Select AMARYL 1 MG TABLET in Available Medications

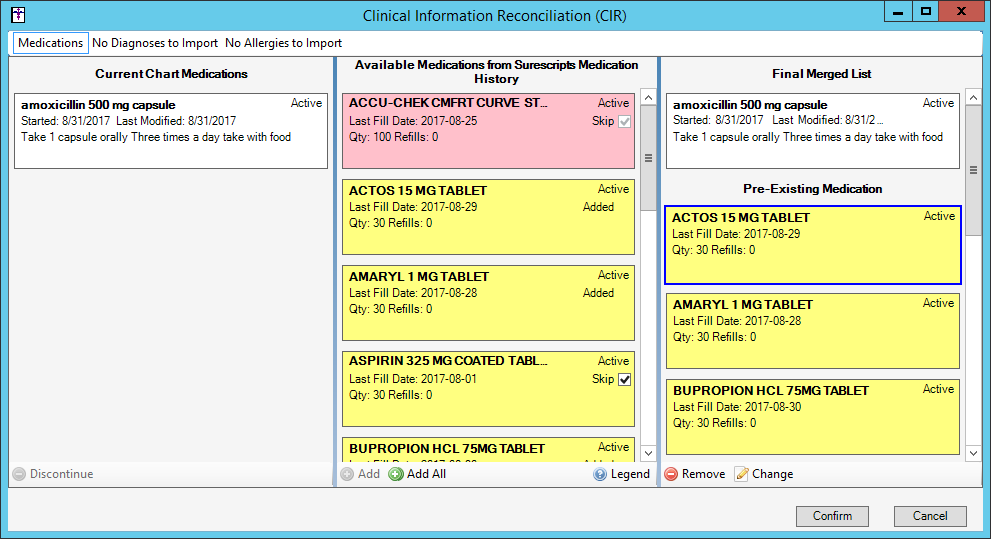pos(488,303)
